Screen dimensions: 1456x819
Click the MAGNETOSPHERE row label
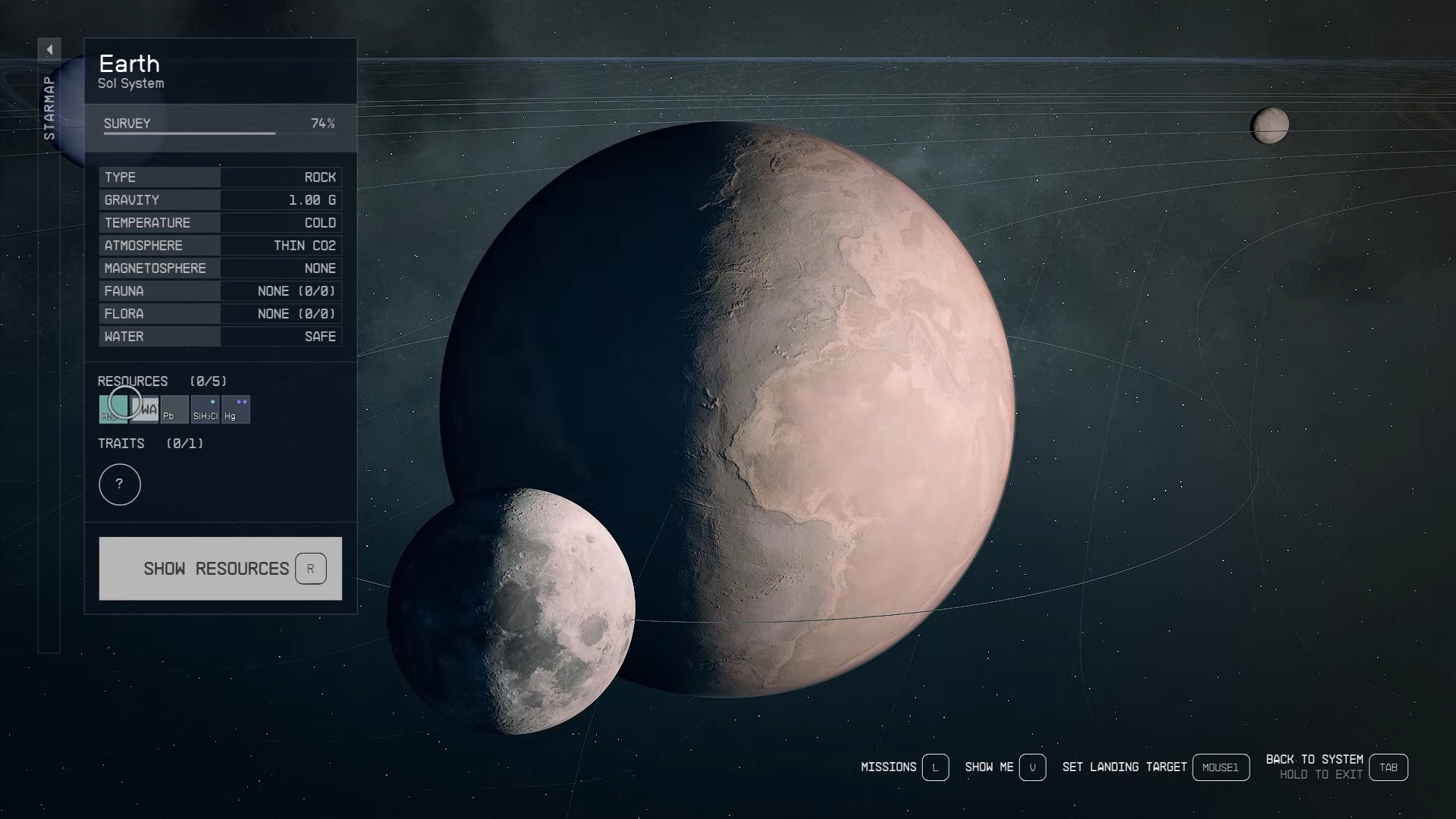point(155,268)
